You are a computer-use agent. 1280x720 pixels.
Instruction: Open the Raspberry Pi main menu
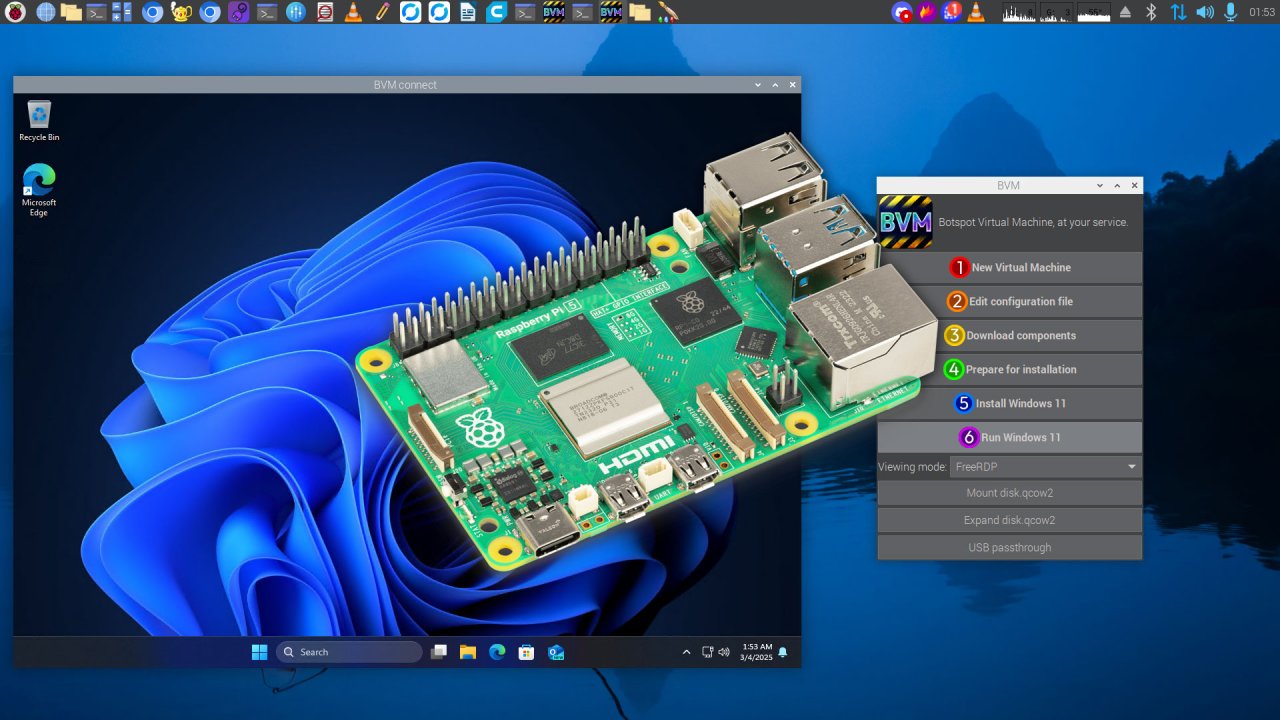16,12
